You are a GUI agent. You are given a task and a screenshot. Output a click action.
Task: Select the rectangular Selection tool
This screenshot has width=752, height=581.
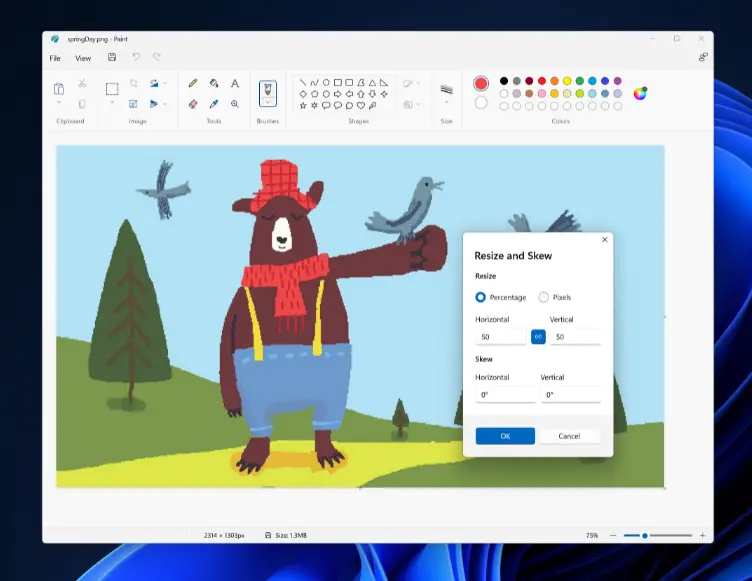(112, 89)
